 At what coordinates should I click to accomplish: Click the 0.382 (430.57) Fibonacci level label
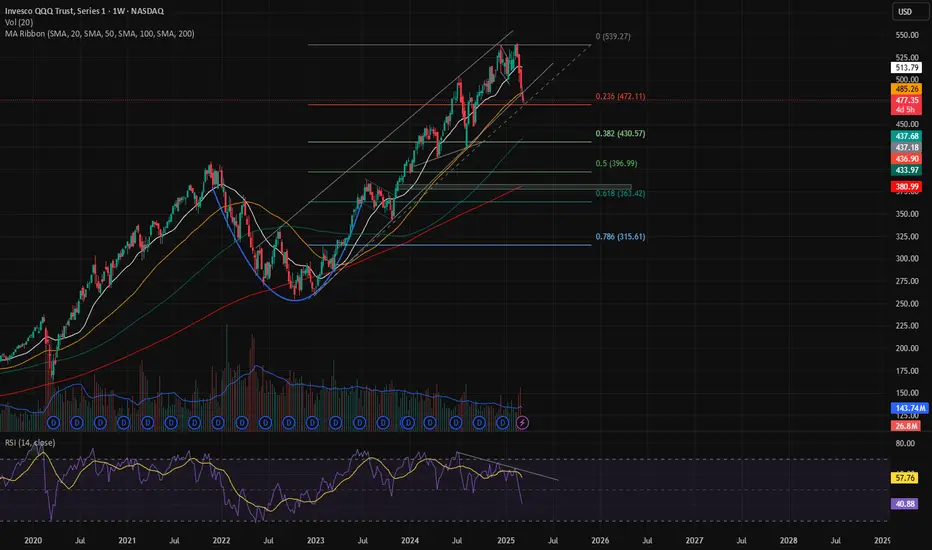coord(620,134)
